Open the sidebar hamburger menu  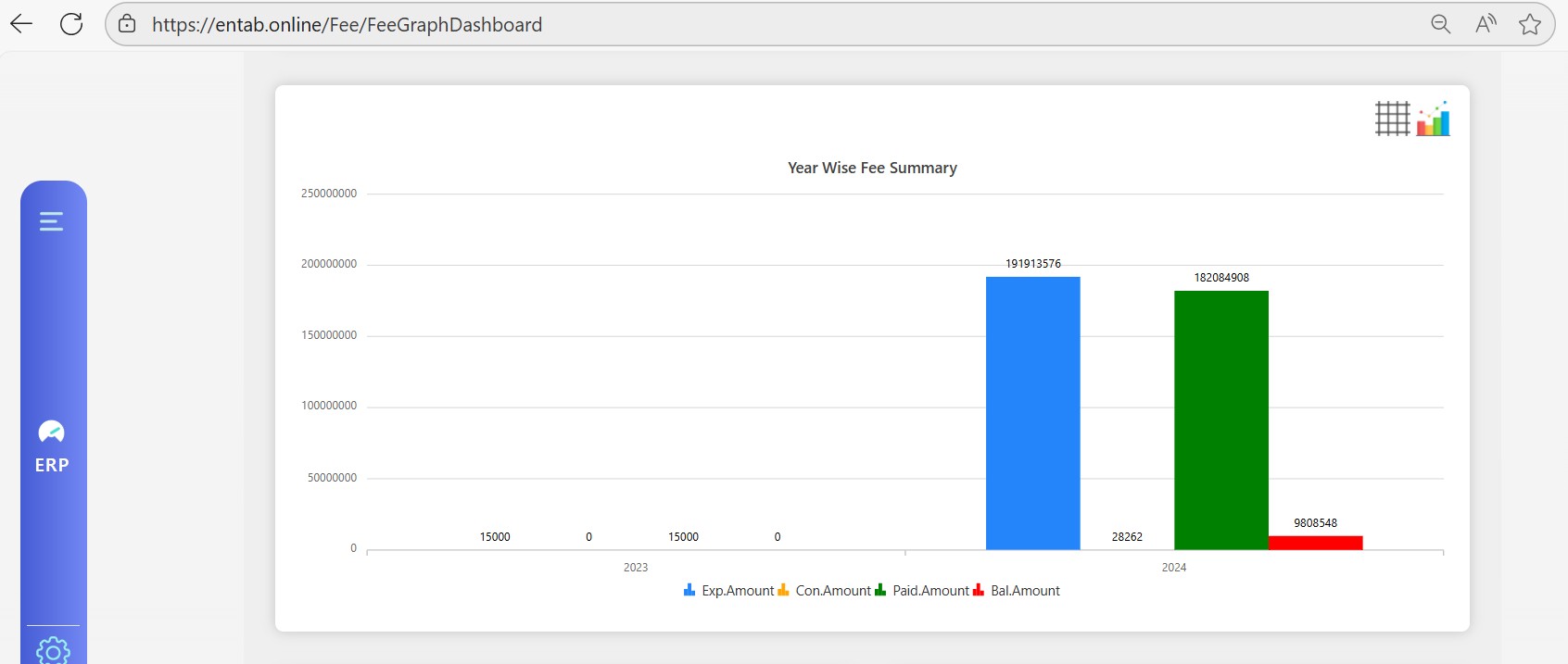point(52,221)
